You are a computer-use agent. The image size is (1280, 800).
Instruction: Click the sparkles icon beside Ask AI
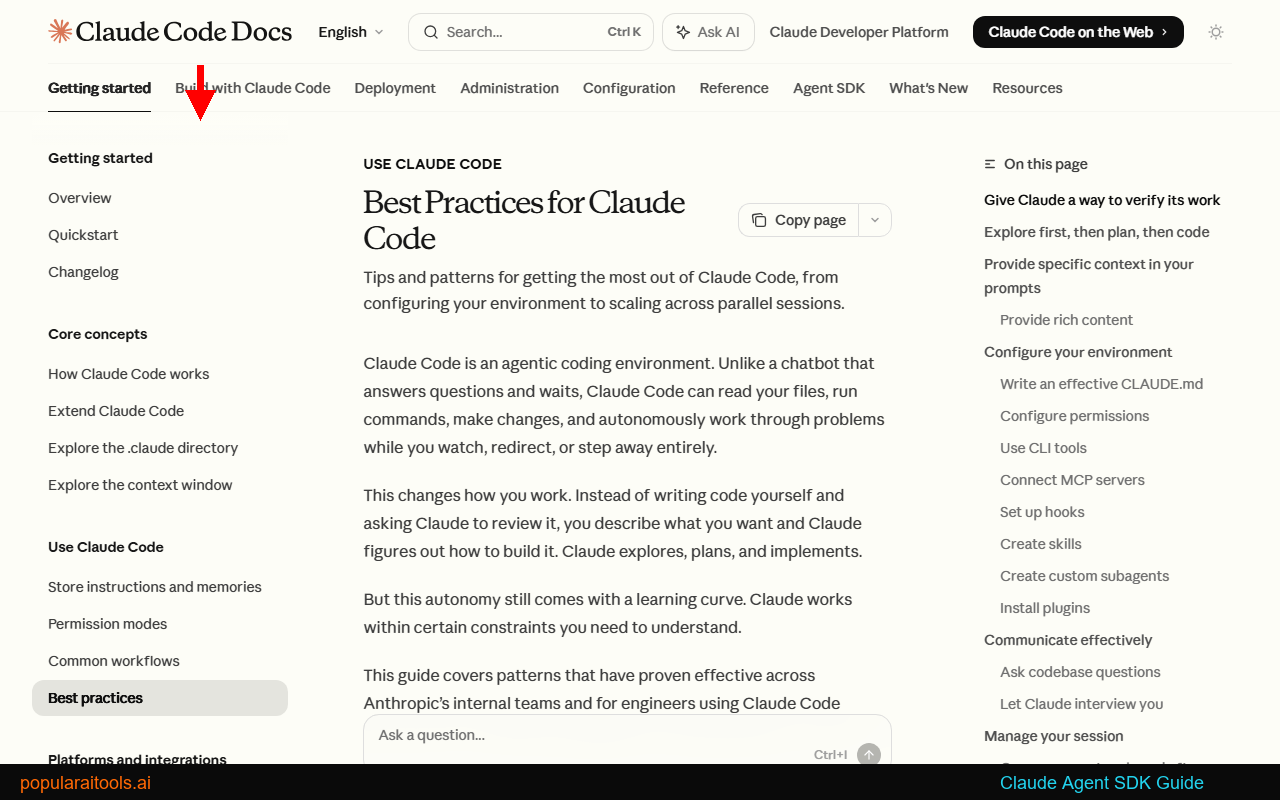coord(685,31)
